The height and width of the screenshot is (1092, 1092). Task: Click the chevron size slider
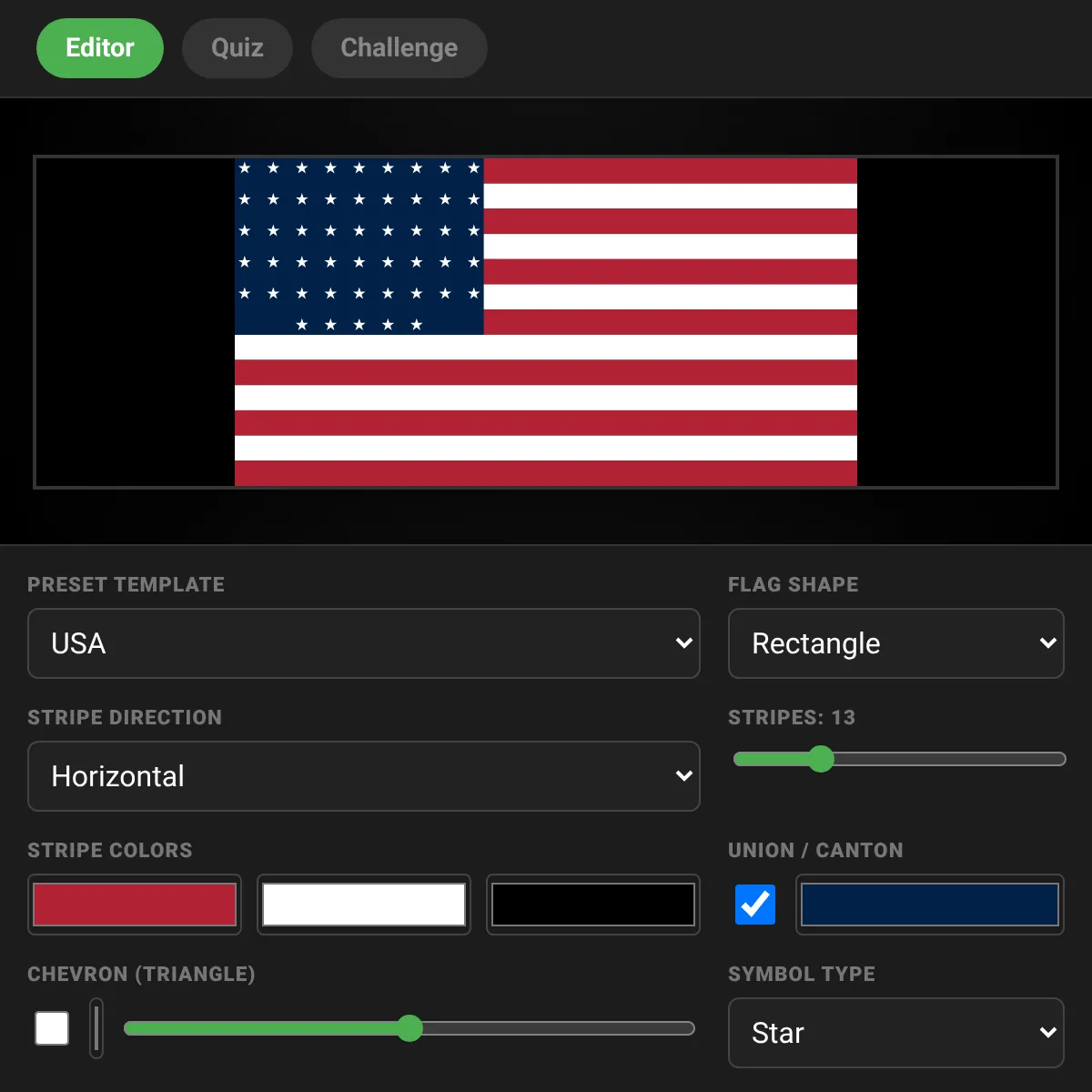point(409,1028)
